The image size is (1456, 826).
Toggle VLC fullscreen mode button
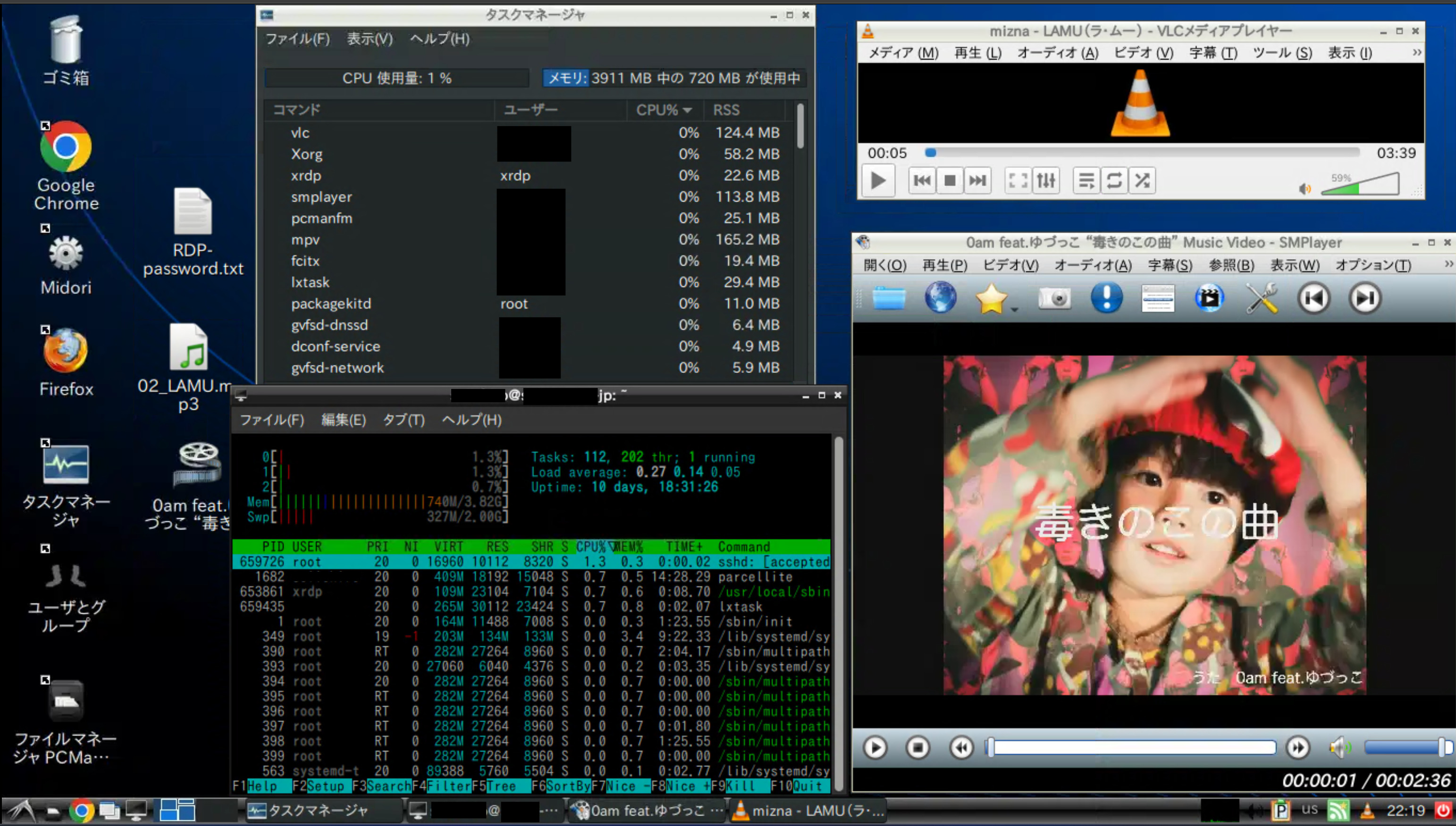pyautogui.click(x=1018, y=180)
